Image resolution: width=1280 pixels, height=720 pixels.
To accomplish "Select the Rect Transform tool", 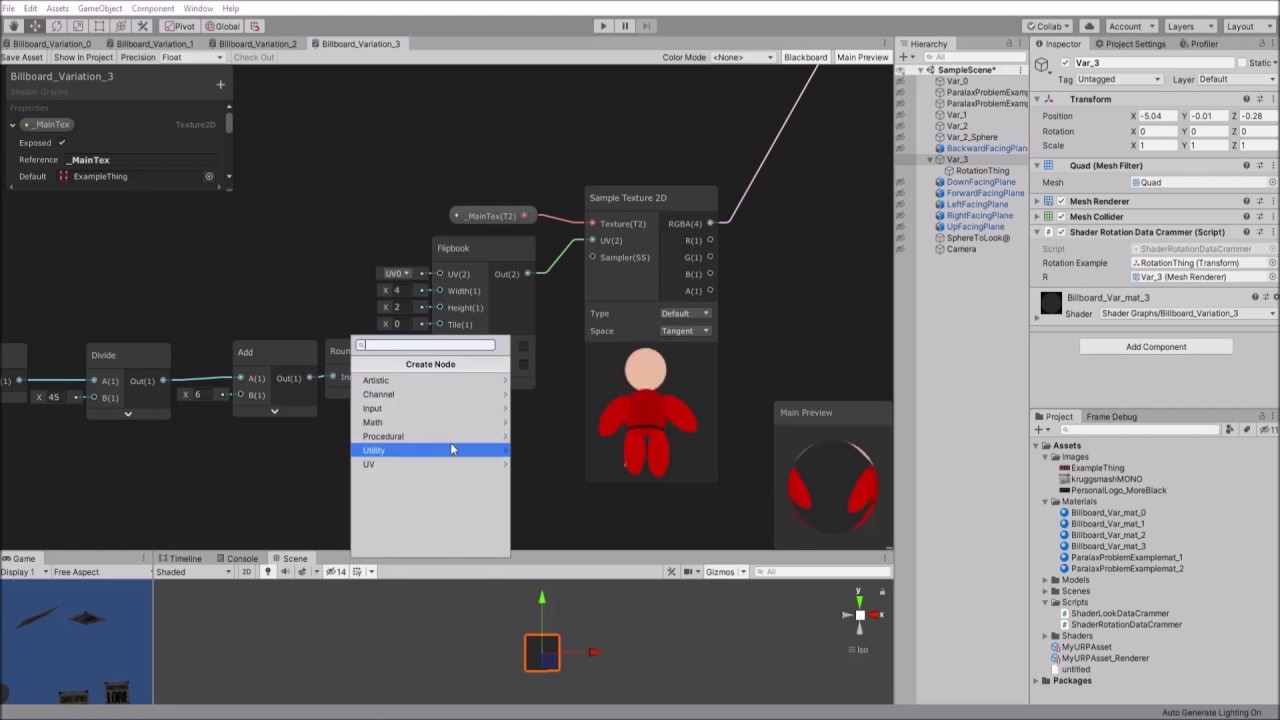I will click(99, 26).
